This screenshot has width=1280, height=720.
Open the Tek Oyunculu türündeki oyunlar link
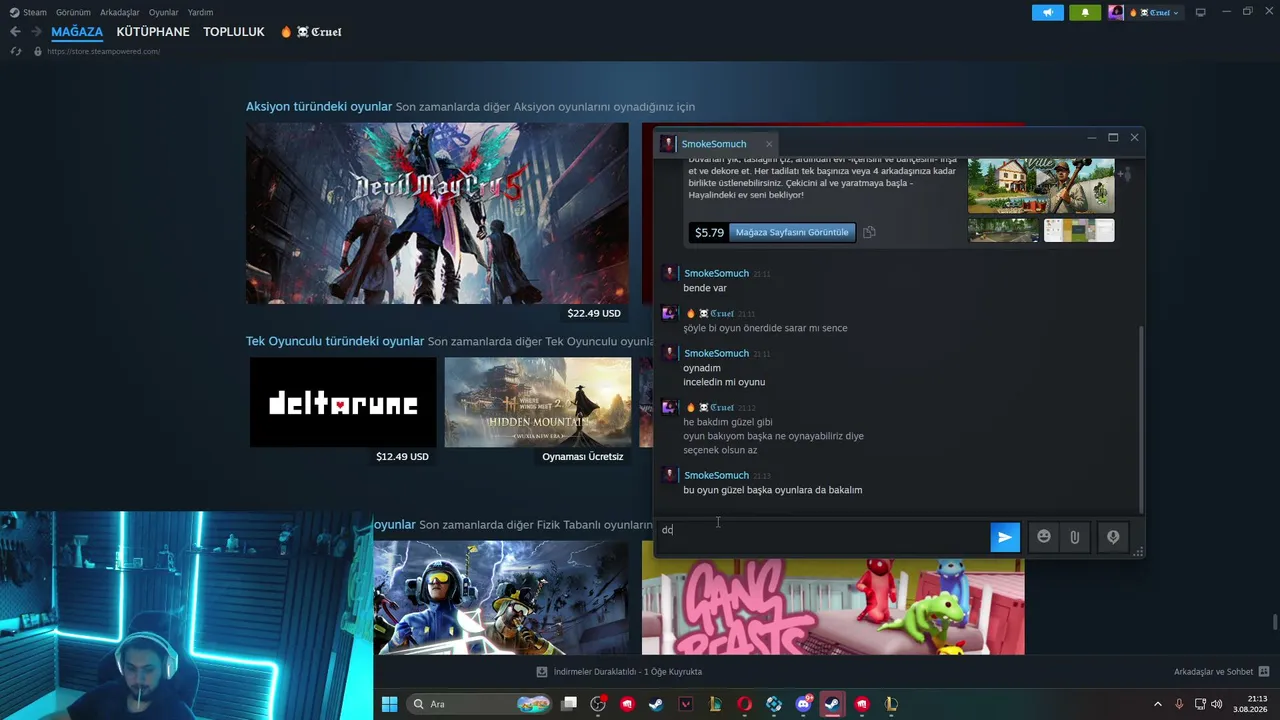coord(335,341)
